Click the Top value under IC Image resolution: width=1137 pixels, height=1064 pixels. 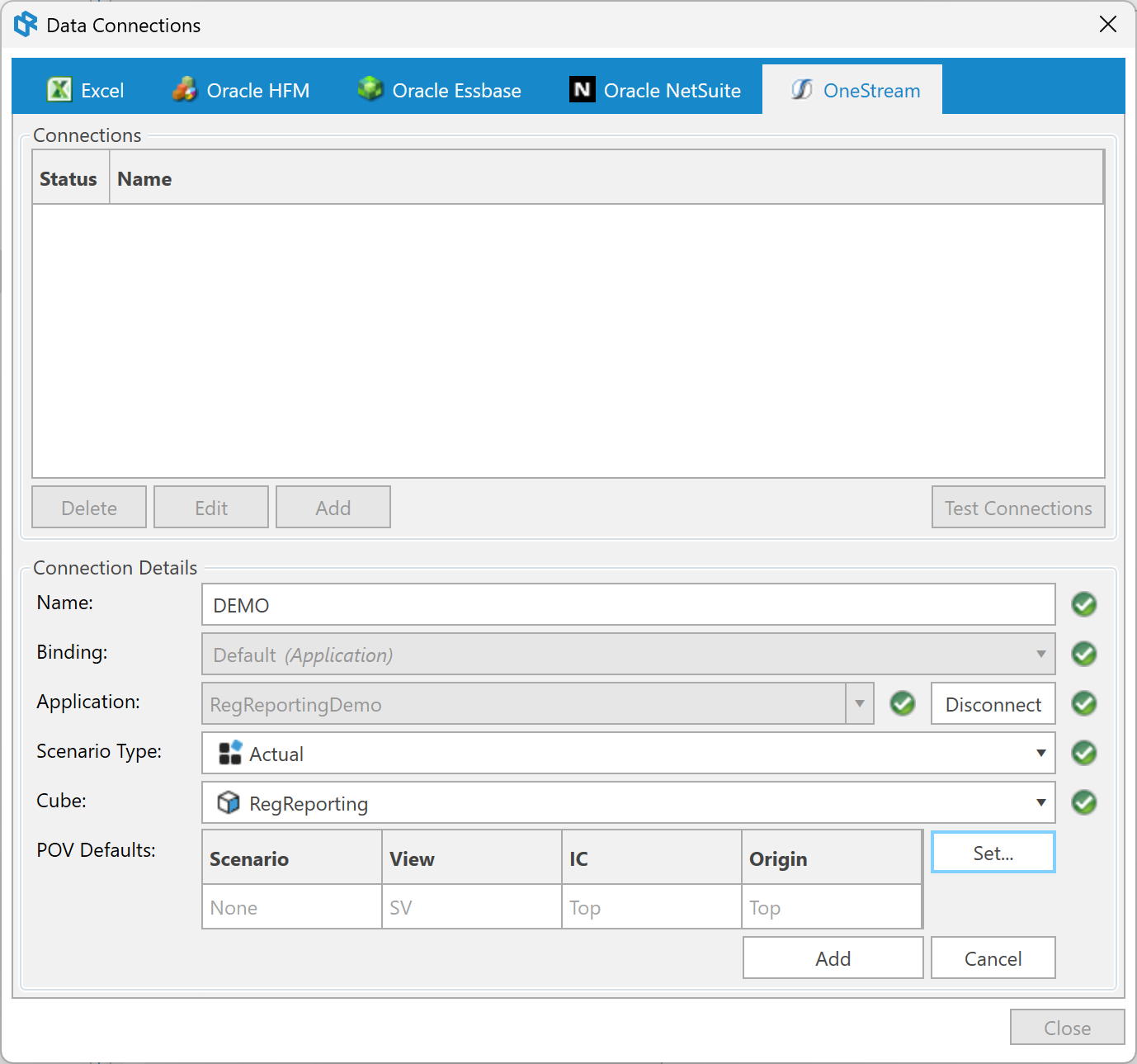[652, 906]
